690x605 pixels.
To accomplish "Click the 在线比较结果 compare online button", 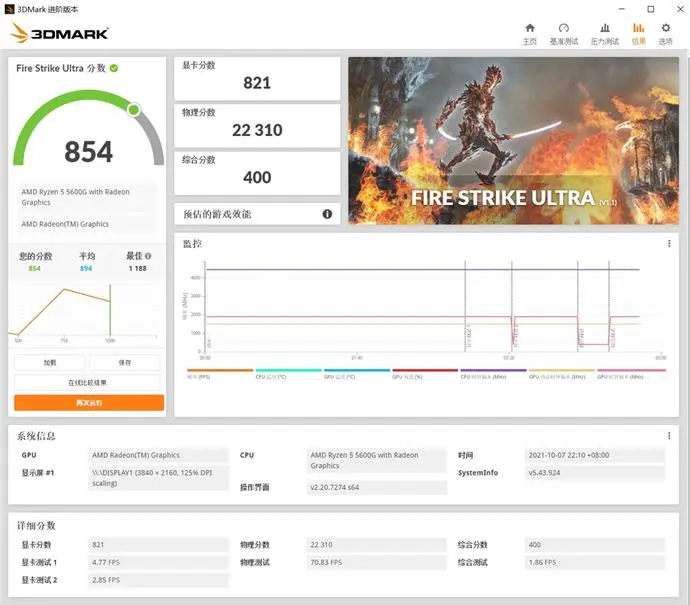I will coord(87,383).
